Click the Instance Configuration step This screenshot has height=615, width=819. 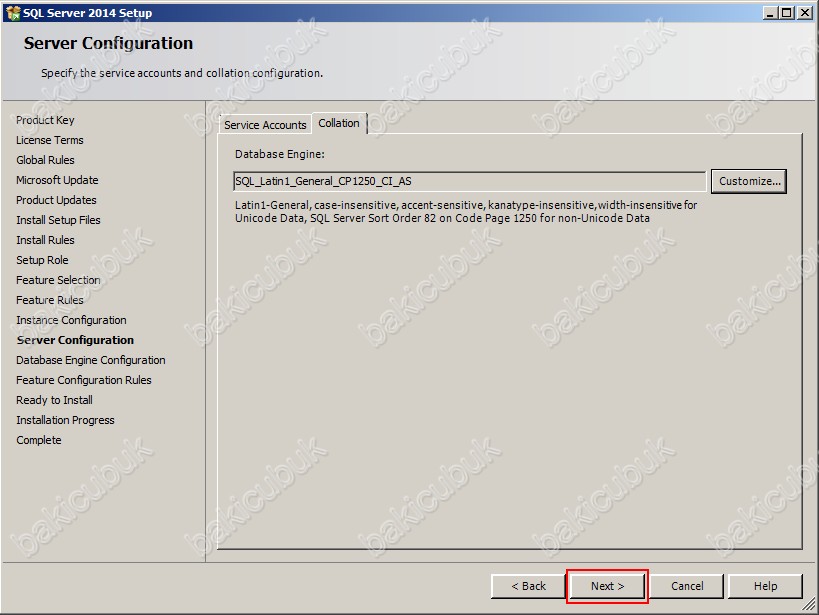click(x=71, y=320)
